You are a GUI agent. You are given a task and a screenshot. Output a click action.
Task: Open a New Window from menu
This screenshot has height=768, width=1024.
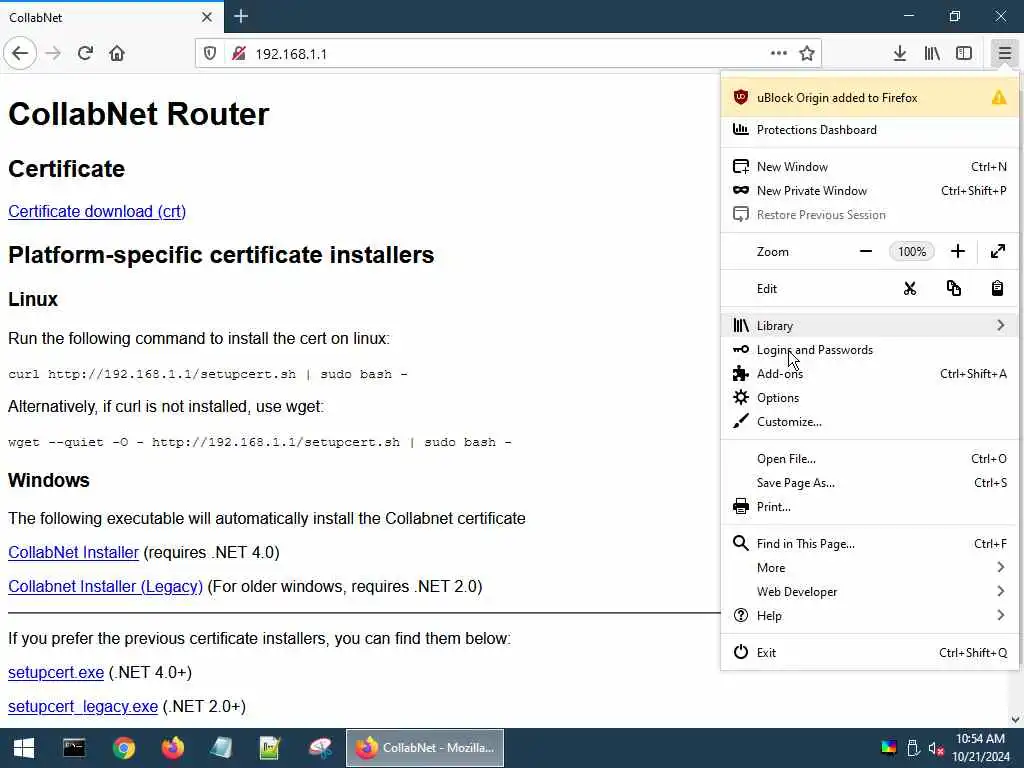870,167
